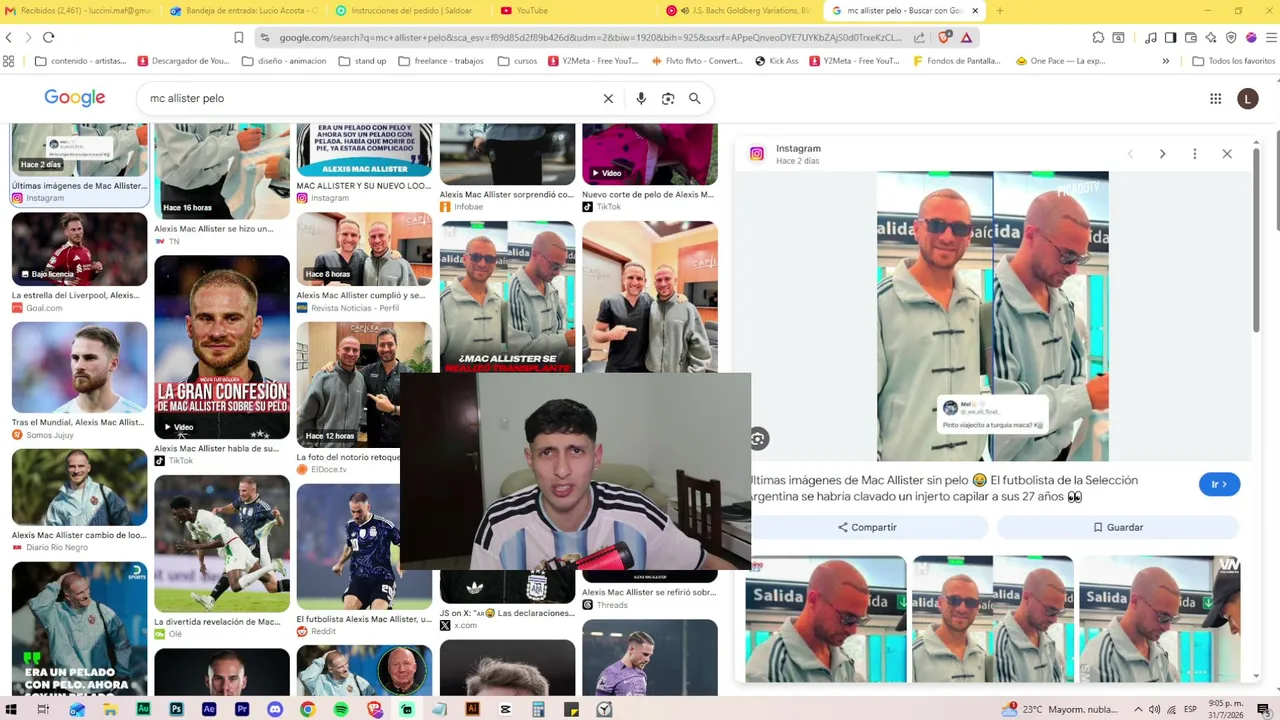Open the contenido - artistas bookmark folder
1280x720 pixels.
[81, 61]
